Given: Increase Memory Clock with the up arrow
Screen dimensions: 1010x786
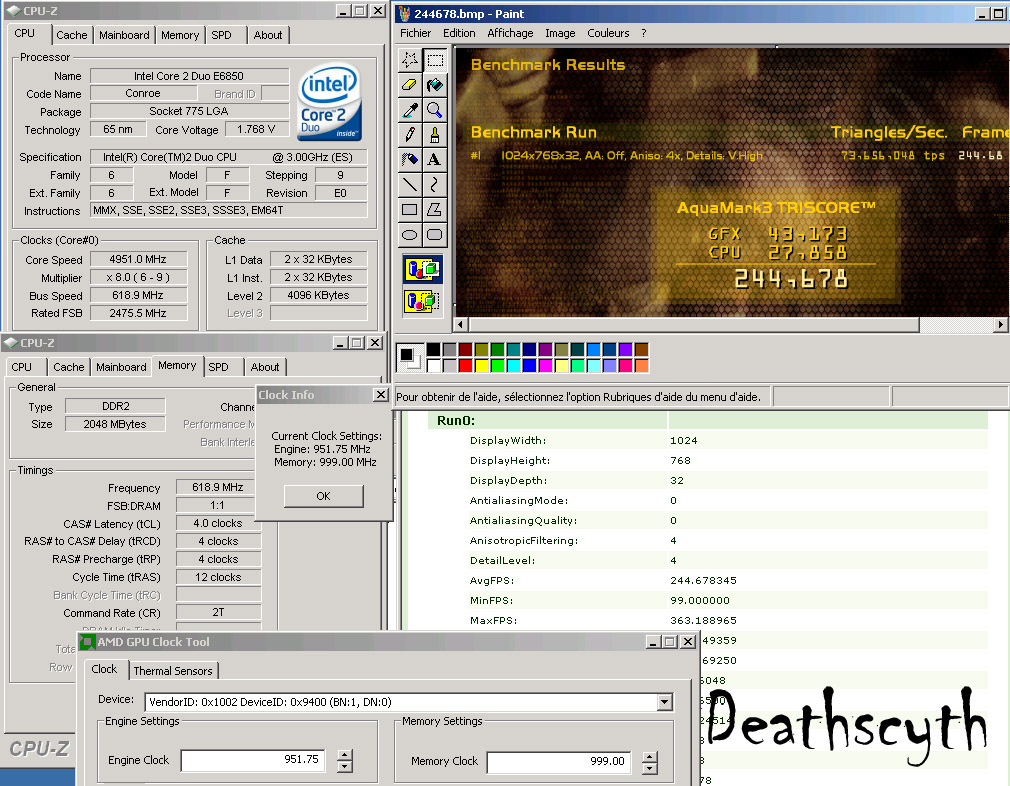Looking at the screenshot, I should [x=650, y=757].
